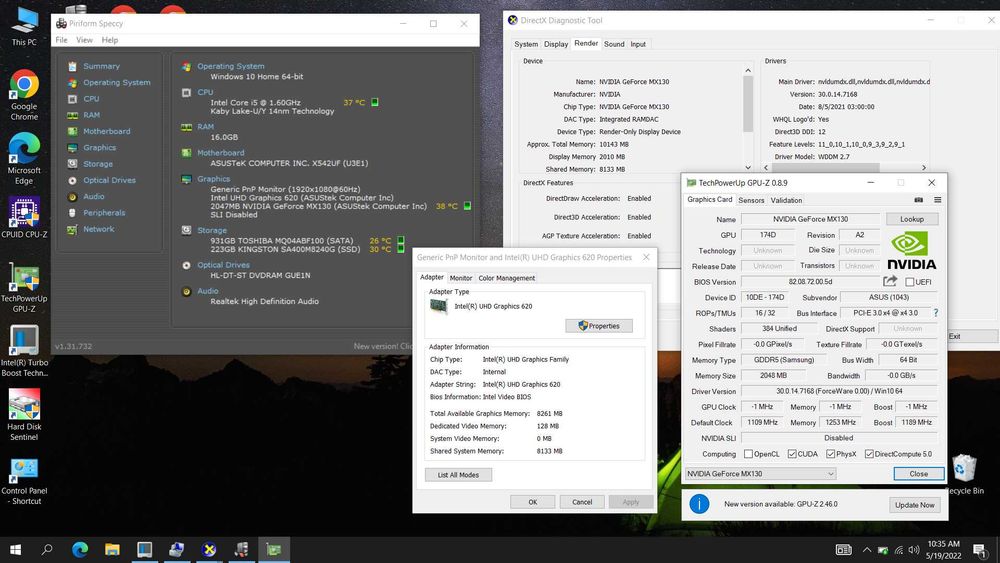The image size is (1000, 563).
Task: Click the List All Modes button
Action: pos(458,475)
